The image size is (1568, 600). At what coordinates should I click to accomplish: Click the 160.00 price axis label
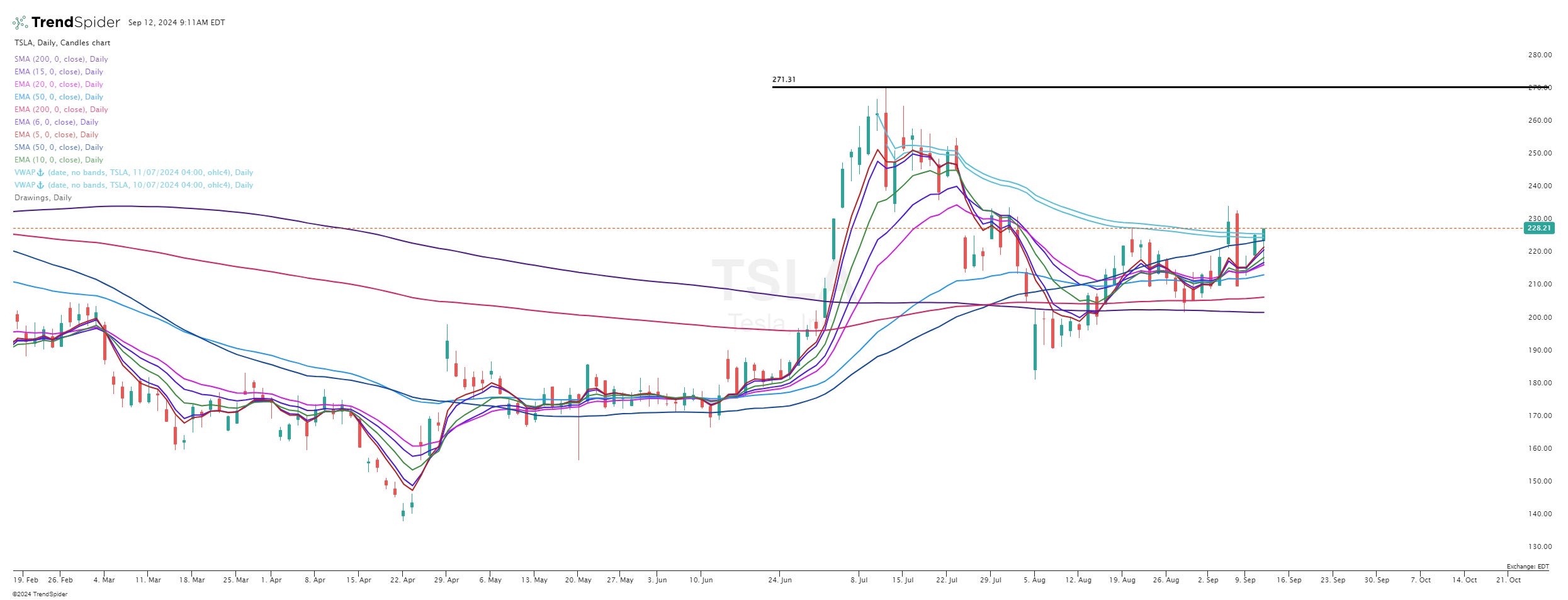pos(1540,448)
